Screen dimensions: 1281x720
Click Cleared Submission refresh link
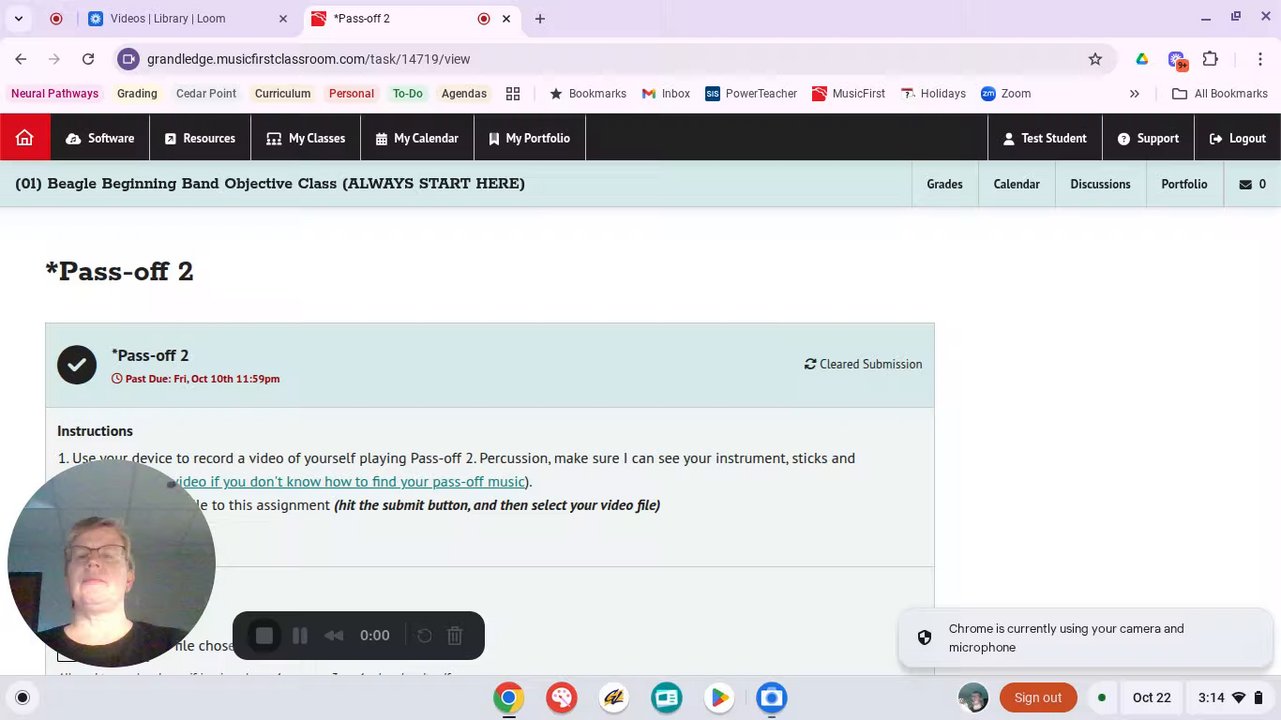(x=863, y=364)
